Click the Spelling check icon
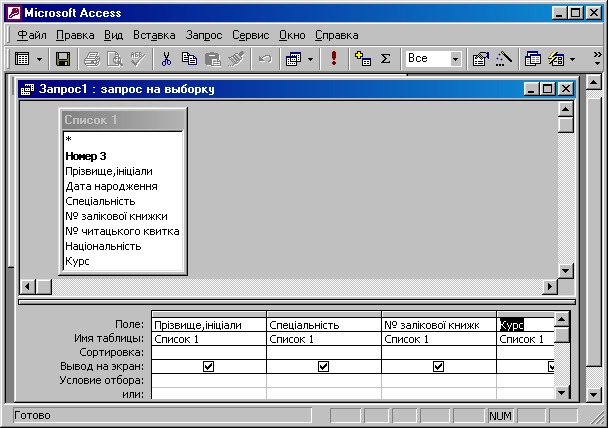 click(x=138, y=59)
